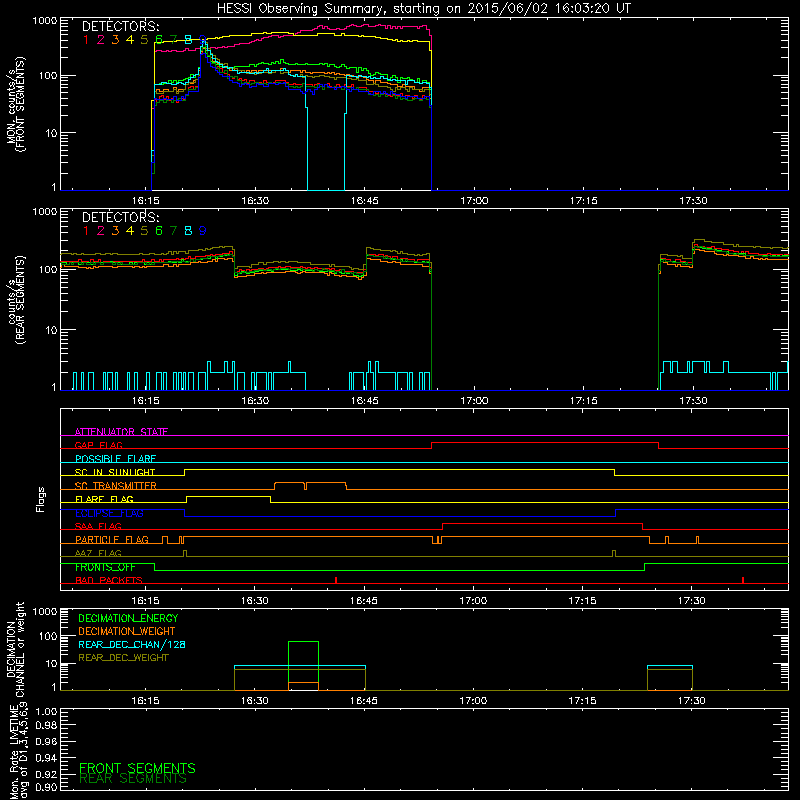Click 16:15 tick label under Flags plot
The height and width of the screenshot is (800, 800).
click(x=145, y=601)
